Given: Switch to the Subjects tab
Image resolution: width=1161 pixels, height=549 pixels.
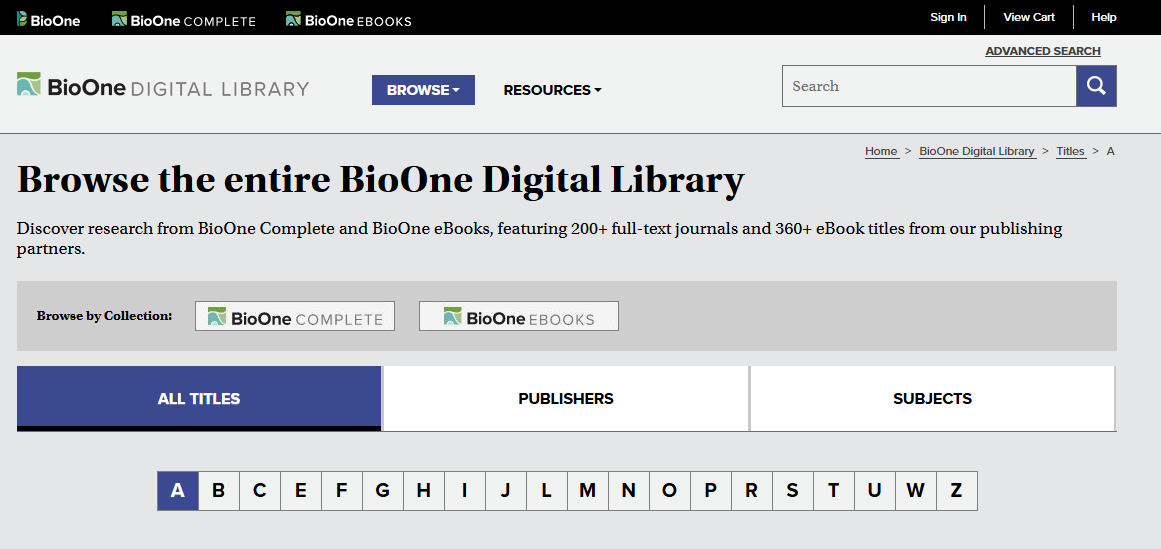Looking at the screenshot, I should pyautogui.click(x=932, y=398).
